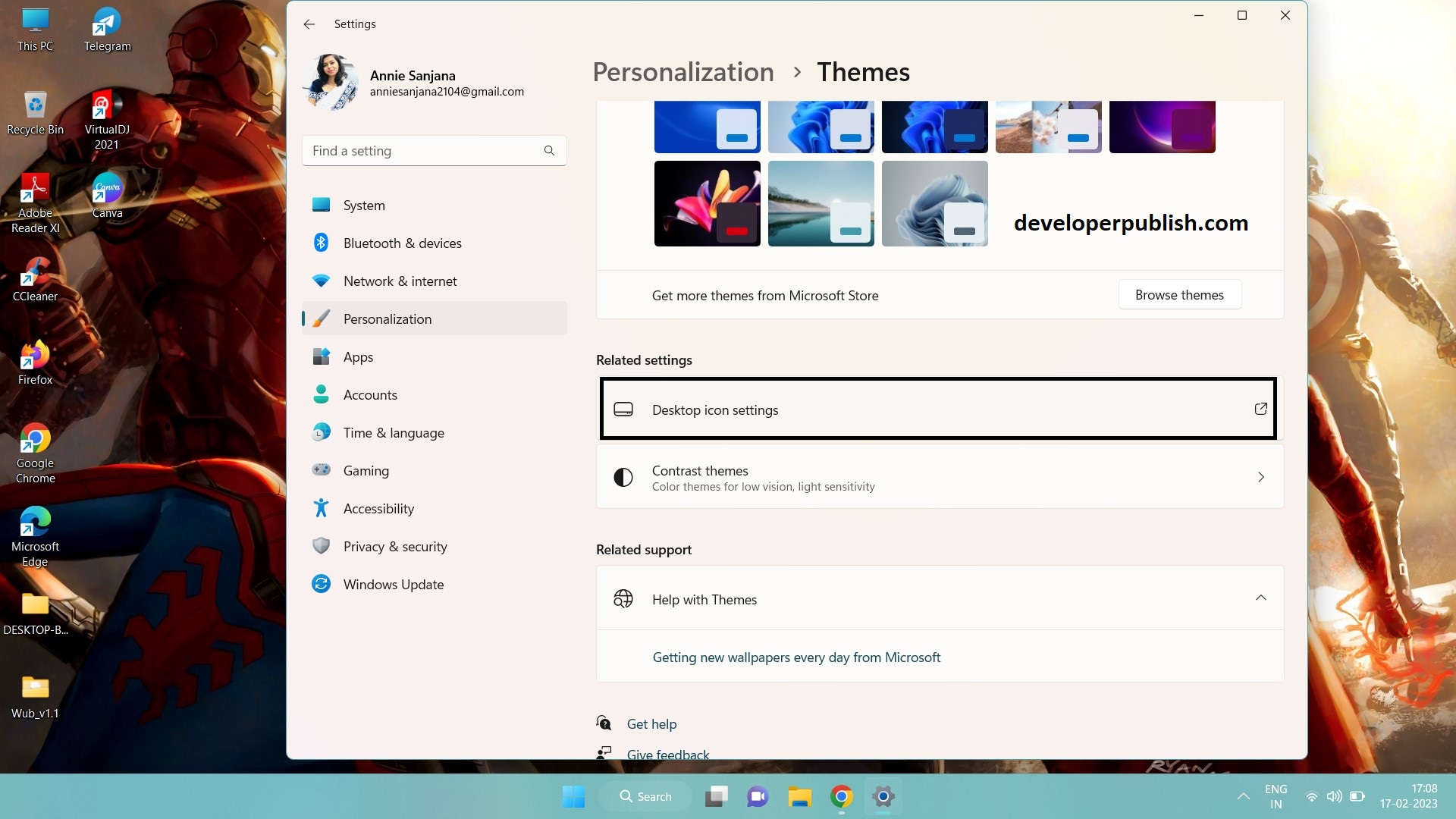Click the Get help question-mark icon
Image resolution: width=1456 pixels, height=819 pixels.
coord(603,723)
